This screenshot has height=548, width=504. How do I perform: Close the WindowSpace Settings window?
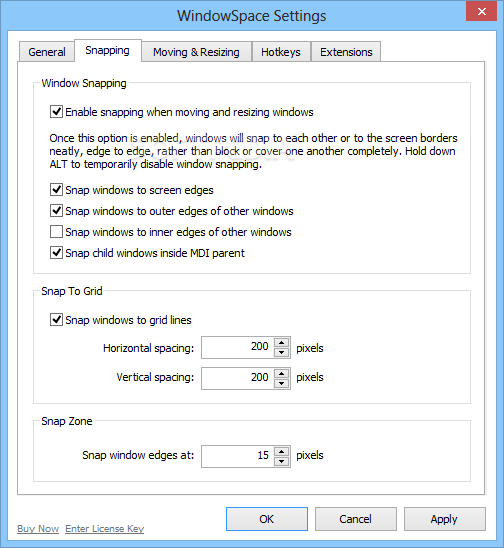(x=482, y=12)
